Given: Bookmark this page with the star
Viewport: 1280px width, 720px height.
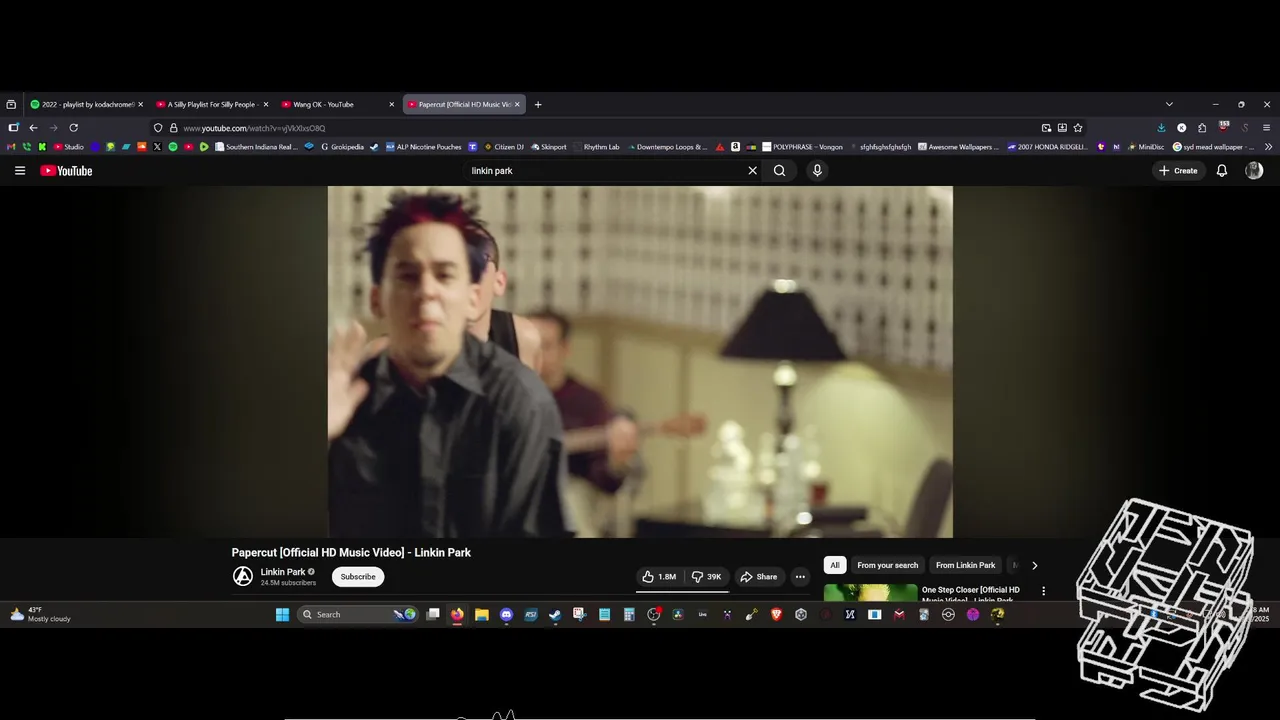Looking at the screenshot, I should point(1078,128).
